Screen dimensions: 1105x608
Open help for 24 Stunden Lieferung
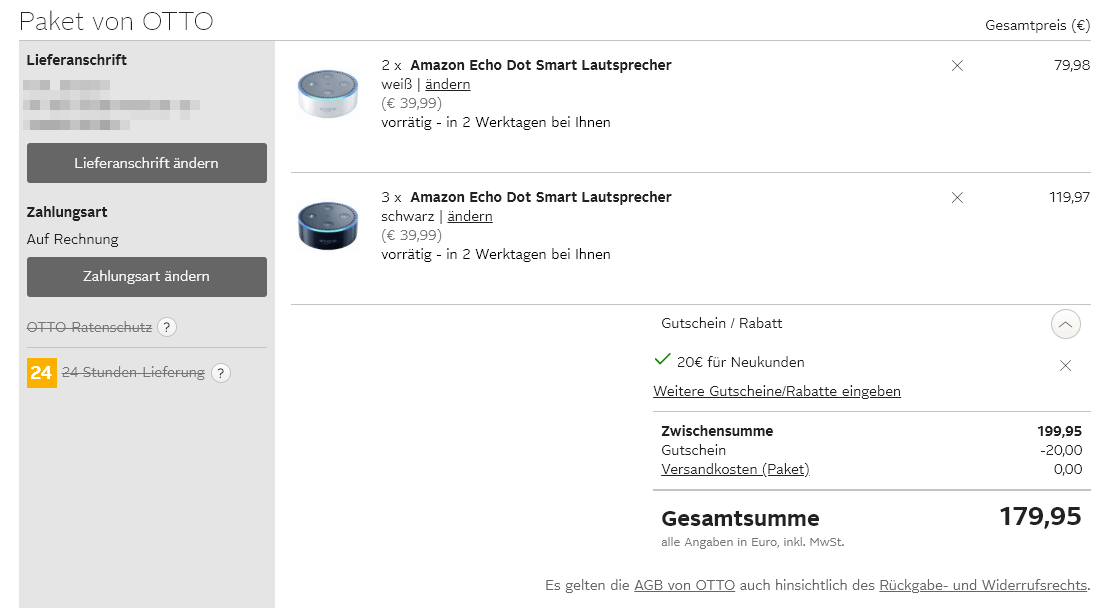click(221, 373)
